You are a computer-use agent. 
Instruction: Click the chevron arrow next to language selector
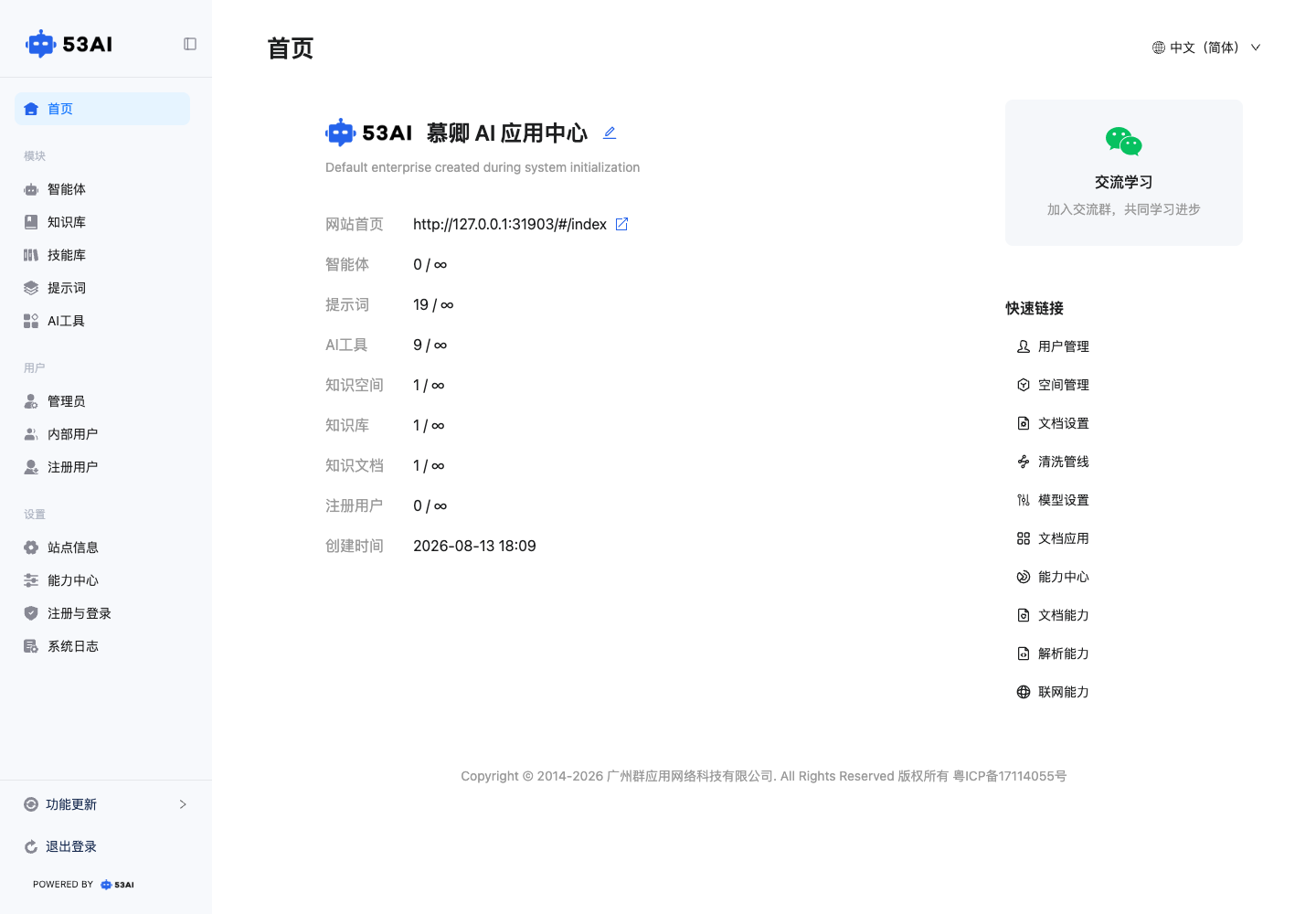click(x=1256, y=48)
